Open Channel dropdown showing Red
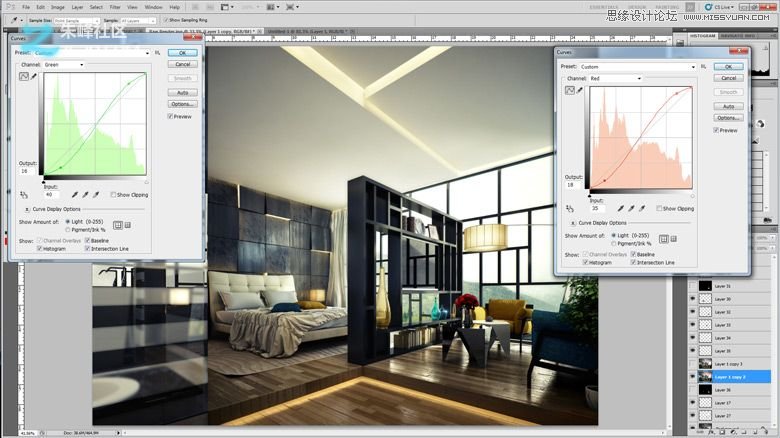This screenshot has width=780, height=438. [616, 79]
